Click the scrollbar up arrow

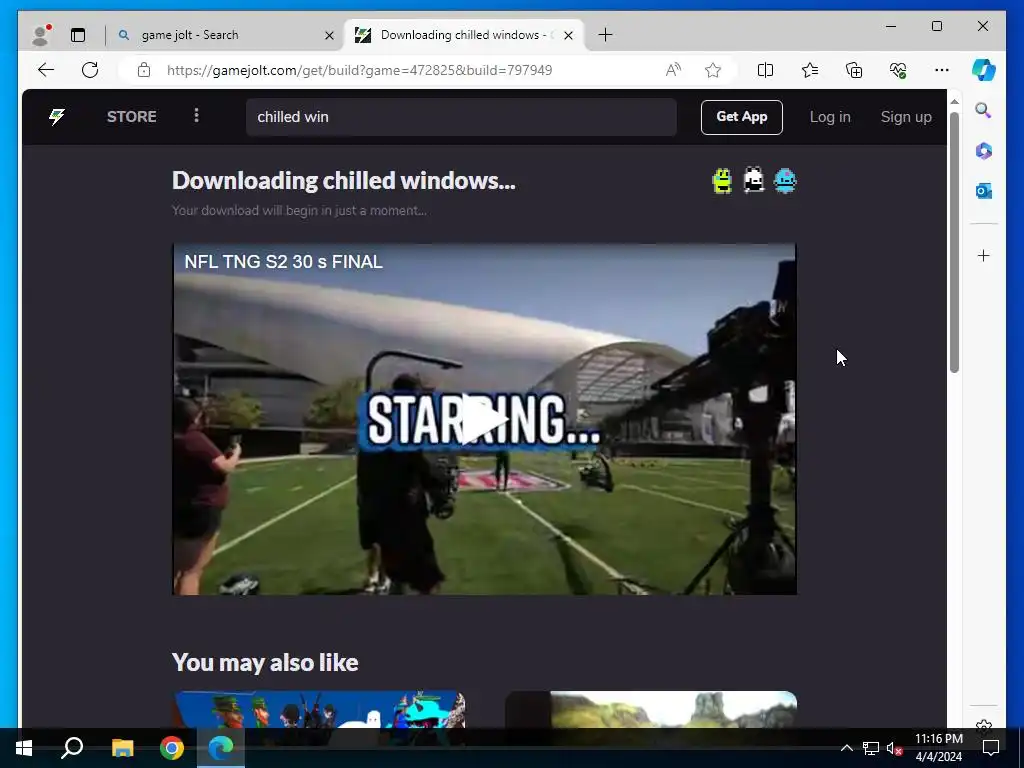954,102
